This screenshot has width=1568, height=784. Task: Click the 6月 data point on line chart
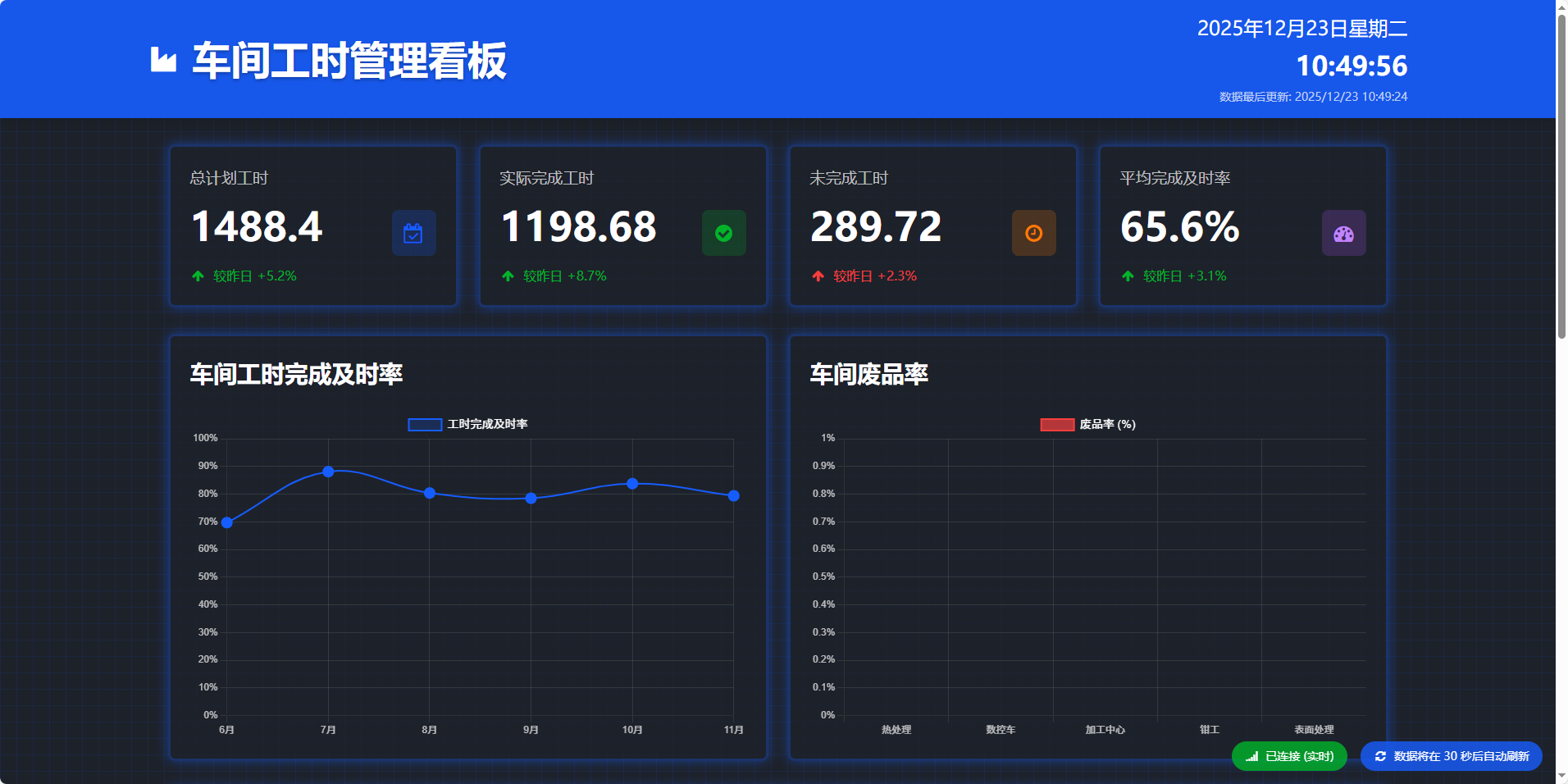click(227, 522)
